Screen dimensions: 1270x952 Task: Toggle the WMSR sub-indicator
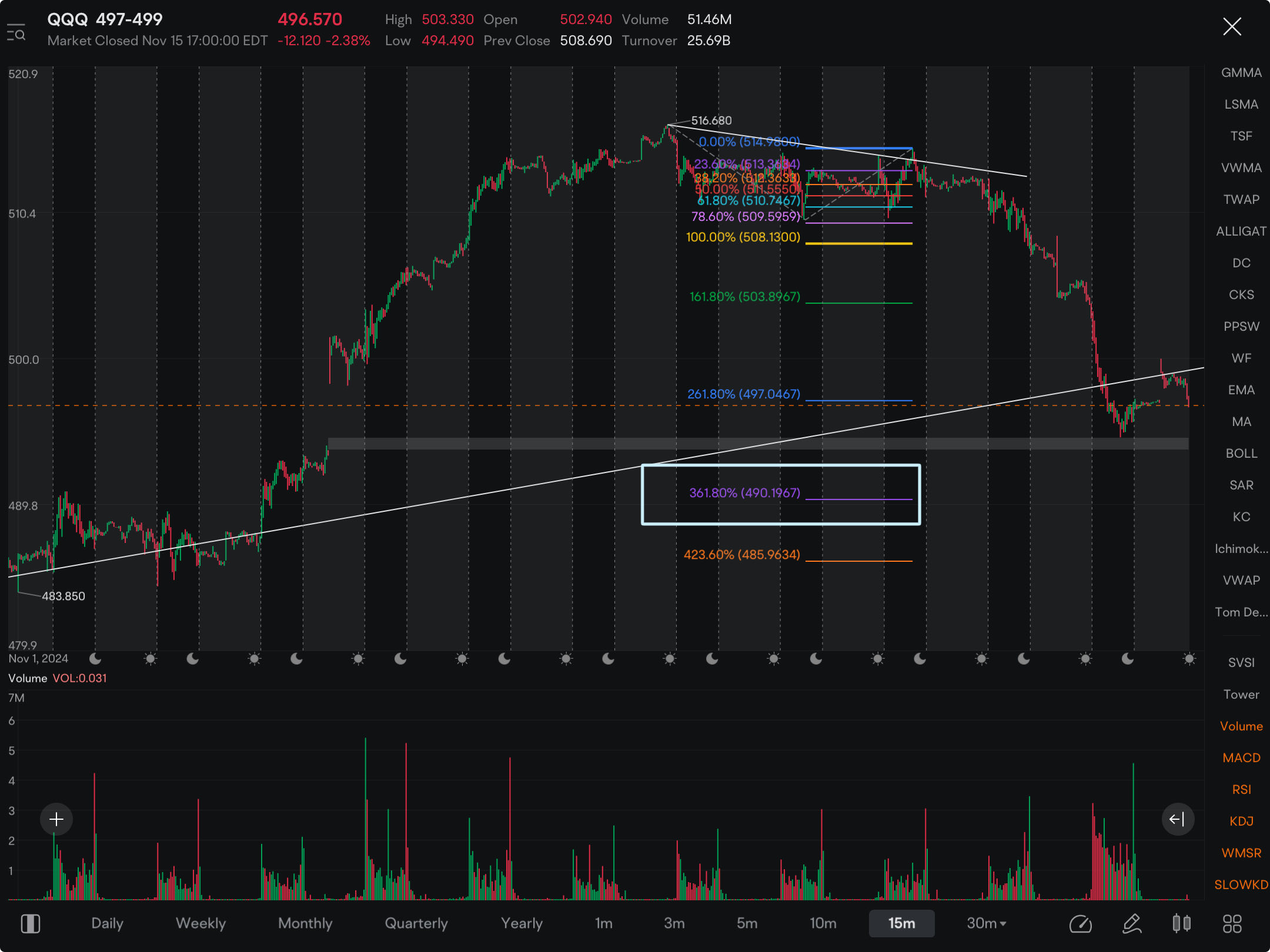(x=1241, y=853)
